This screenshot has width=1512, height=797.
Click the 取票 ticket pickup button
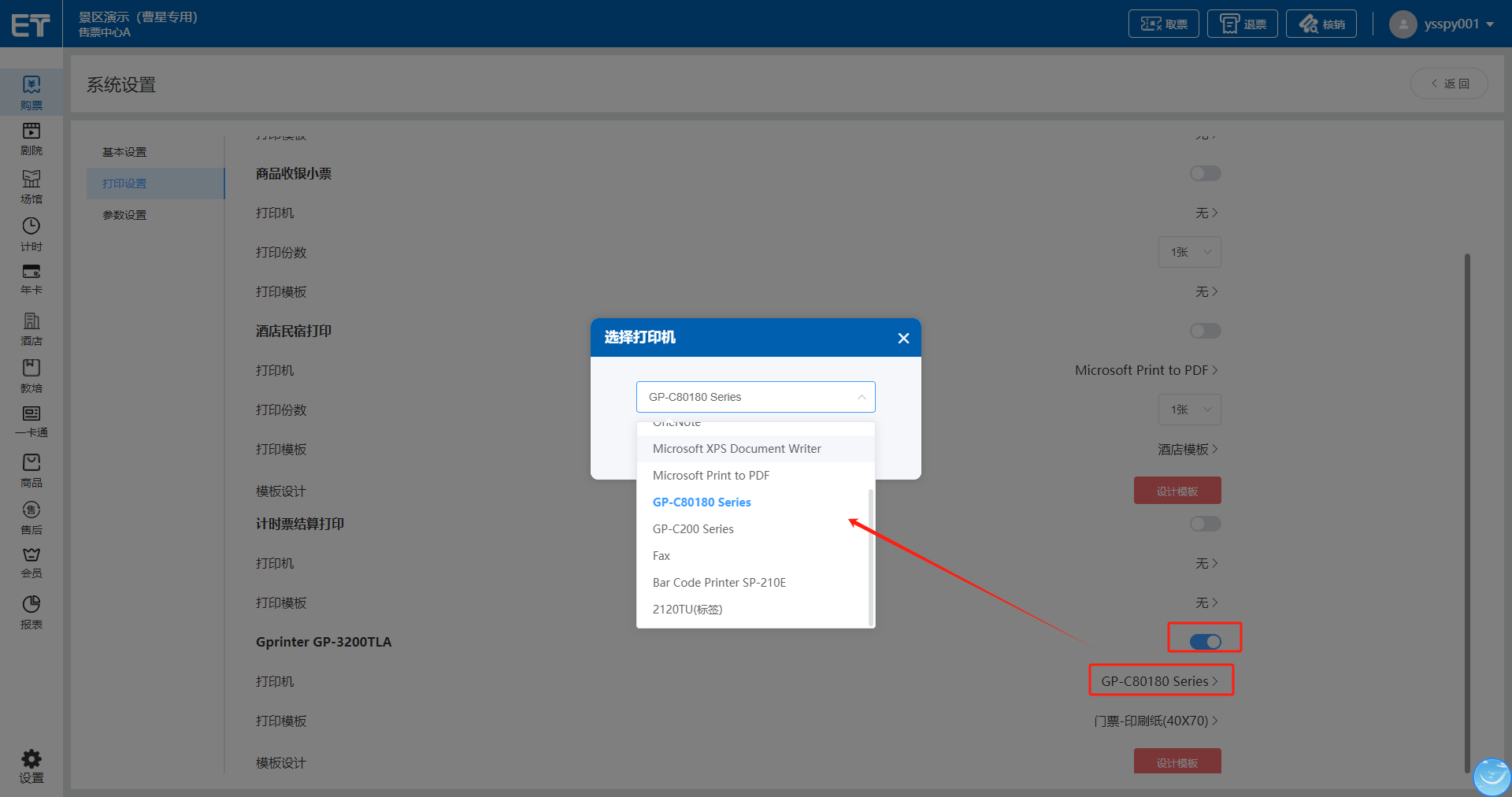pyautogui.click(x=1163, y=24)
